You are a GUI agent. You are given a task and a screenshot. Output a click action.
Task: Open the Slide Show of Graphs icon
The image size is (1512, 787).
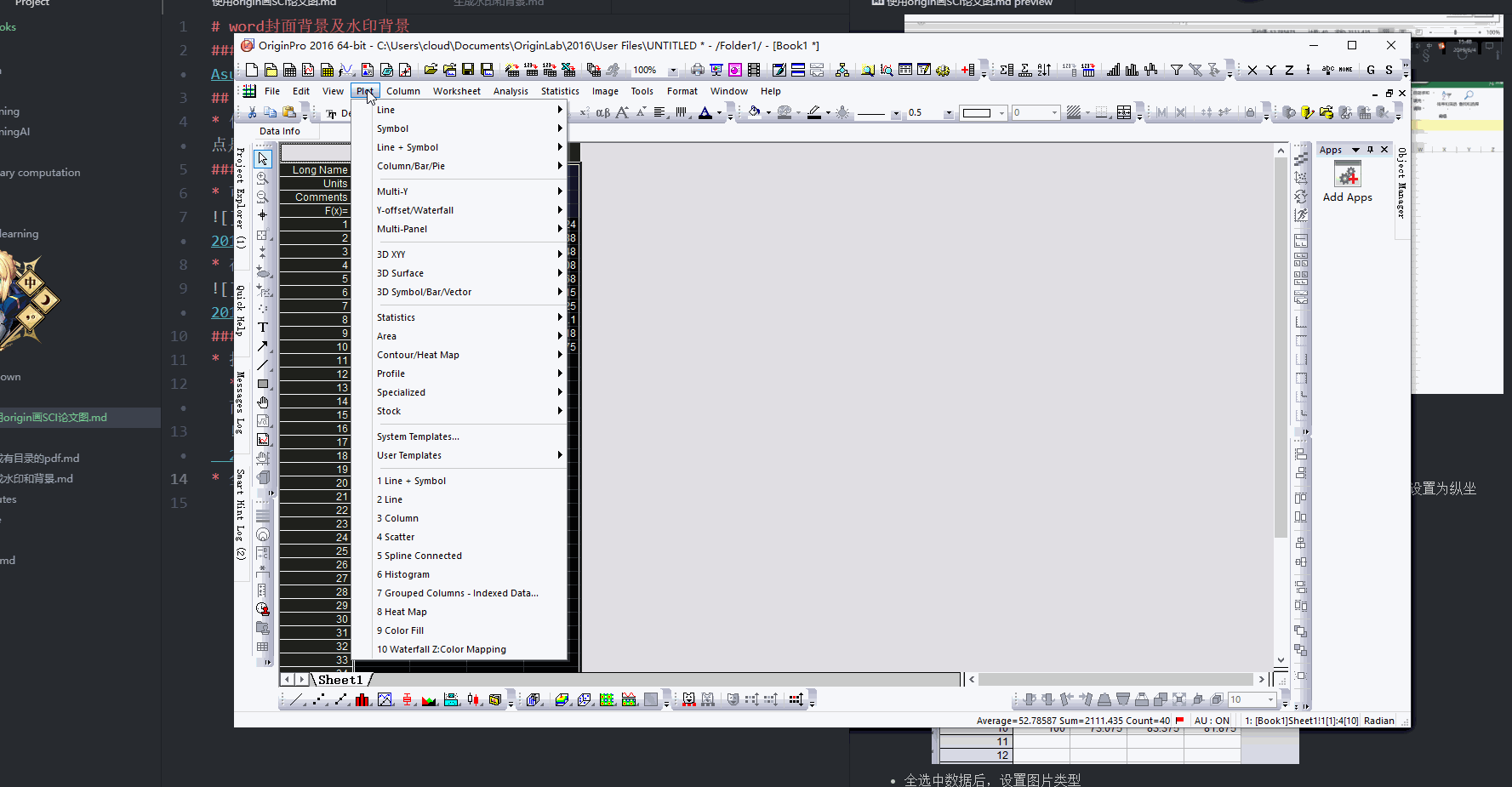pyautogui.click(x=716, y=70)
